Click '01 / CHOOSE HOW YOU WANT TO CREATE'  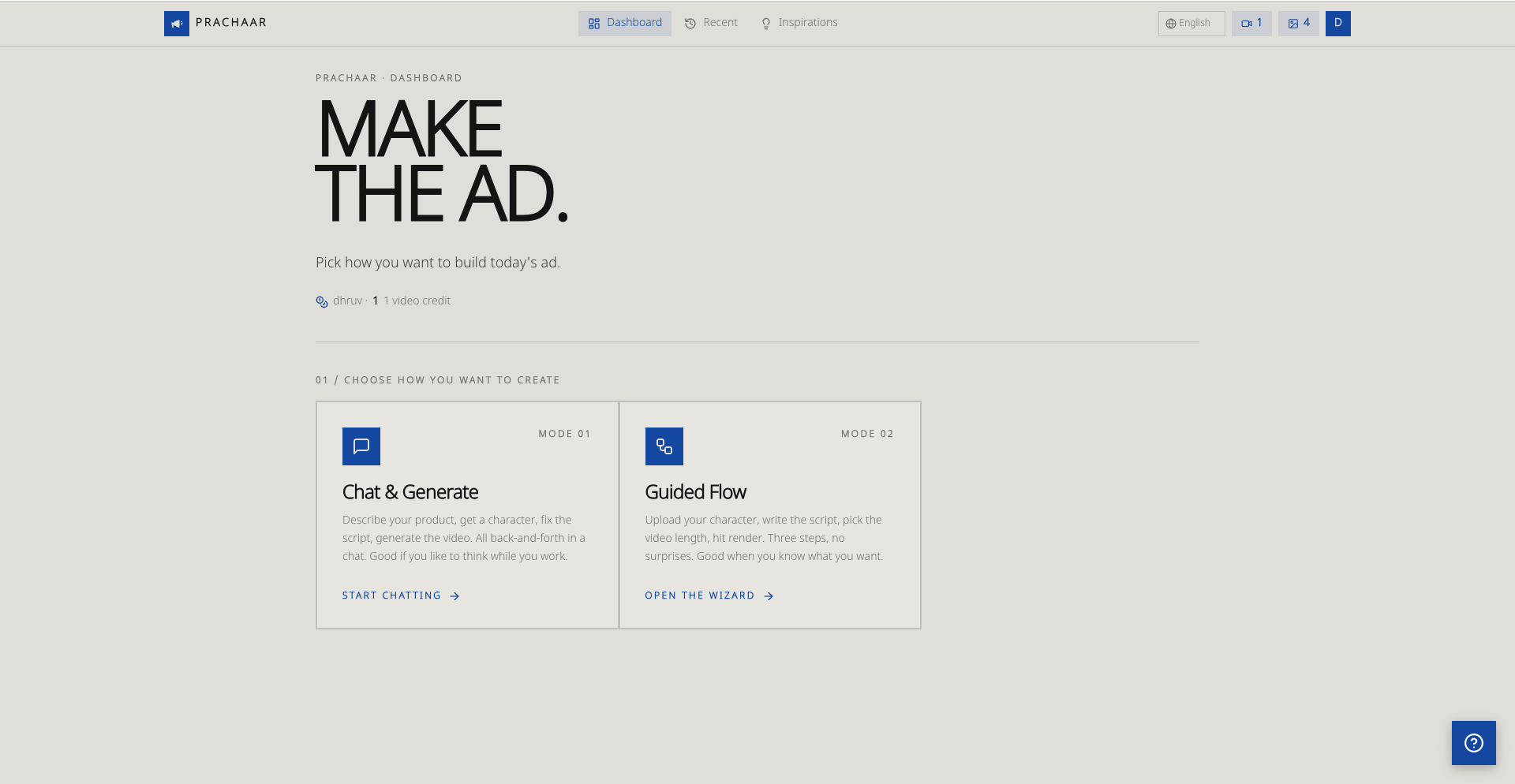438,380
